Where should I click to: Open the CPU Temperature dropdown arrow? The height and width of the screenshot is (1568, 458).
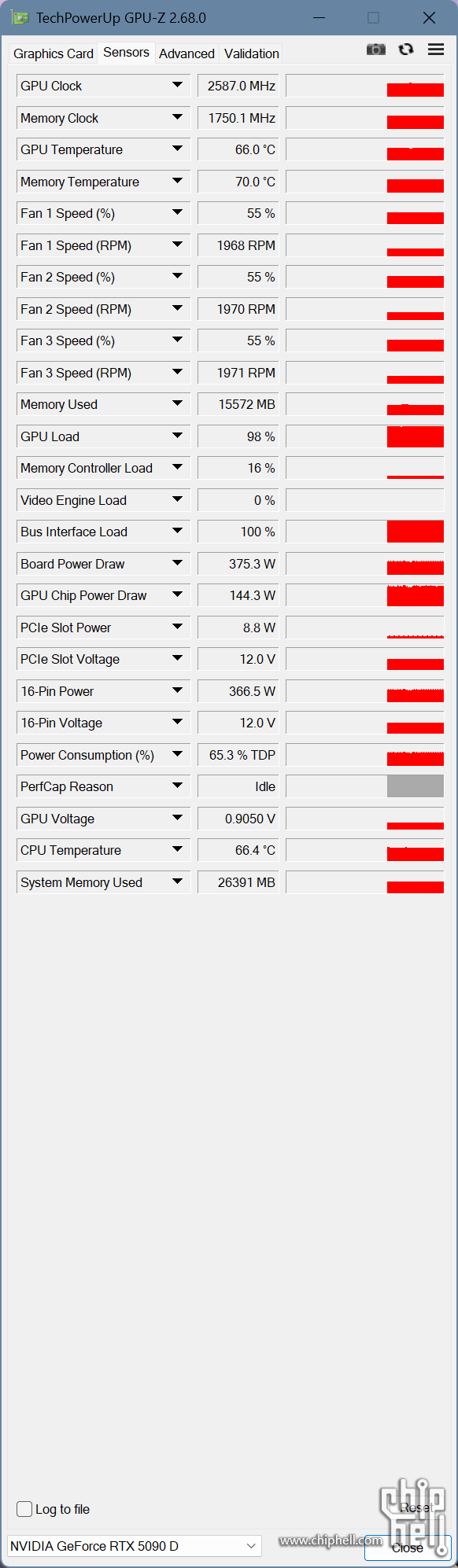click(x=177, y=849)
